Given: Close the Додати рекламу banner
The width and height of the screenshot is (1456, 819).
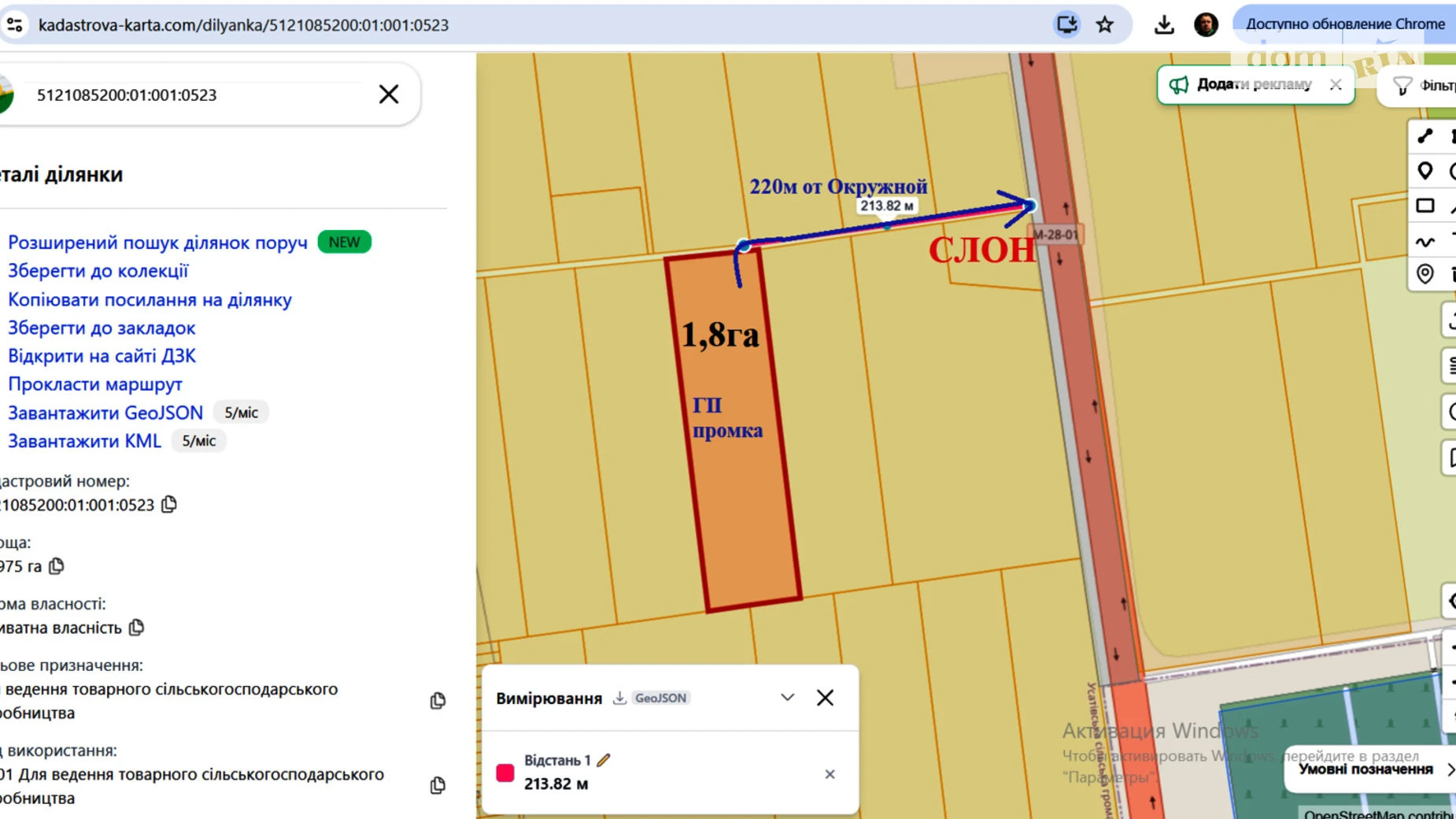Looking at the screenshot, I should pyautogui.click(x=1336, y=84).
